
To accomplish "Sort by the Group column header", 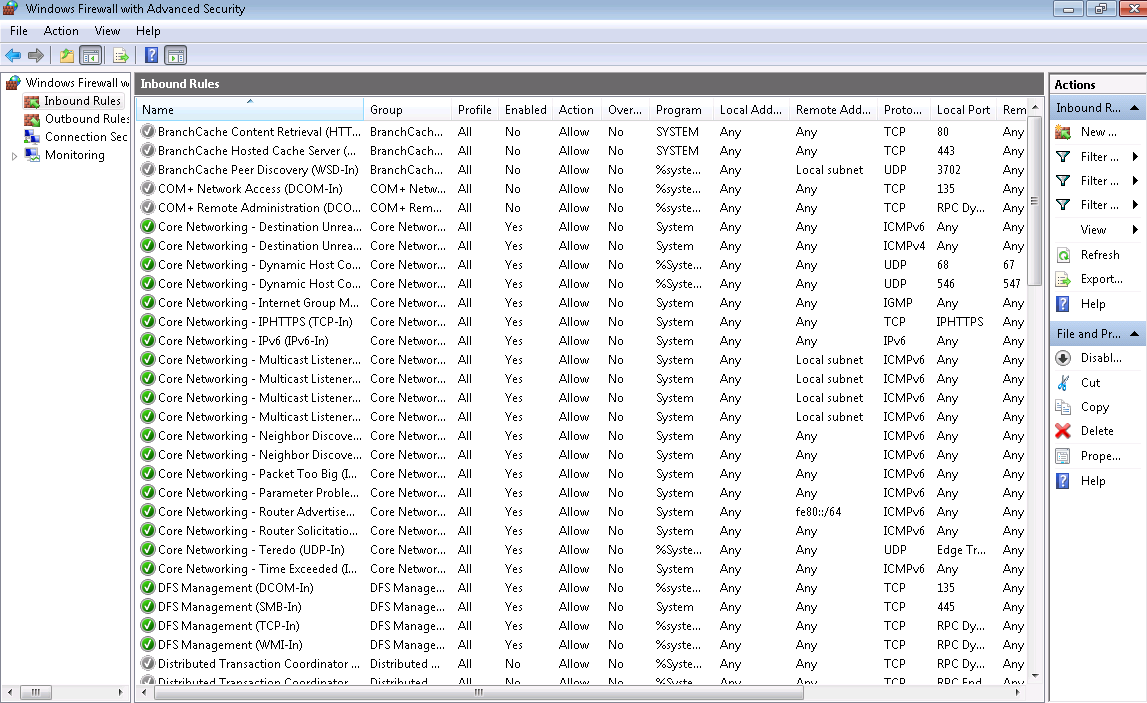I will coord(408,110).
